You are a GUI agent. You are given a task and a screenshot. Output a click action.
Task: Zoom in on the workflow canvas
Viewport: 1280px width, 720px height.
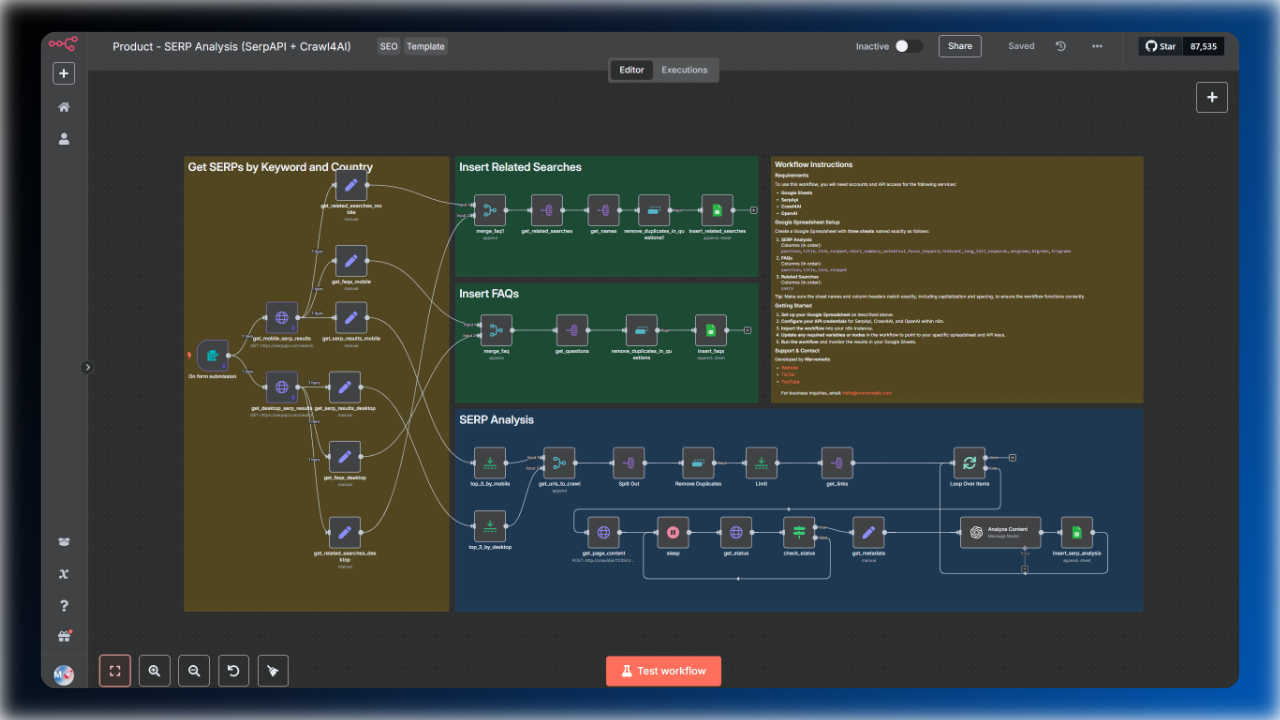(154, 671)
